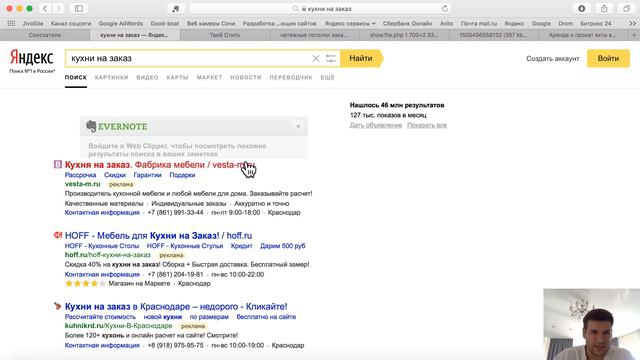Select the Поиск tab
This screenshot has width=640, height=360.
point(76,77)
